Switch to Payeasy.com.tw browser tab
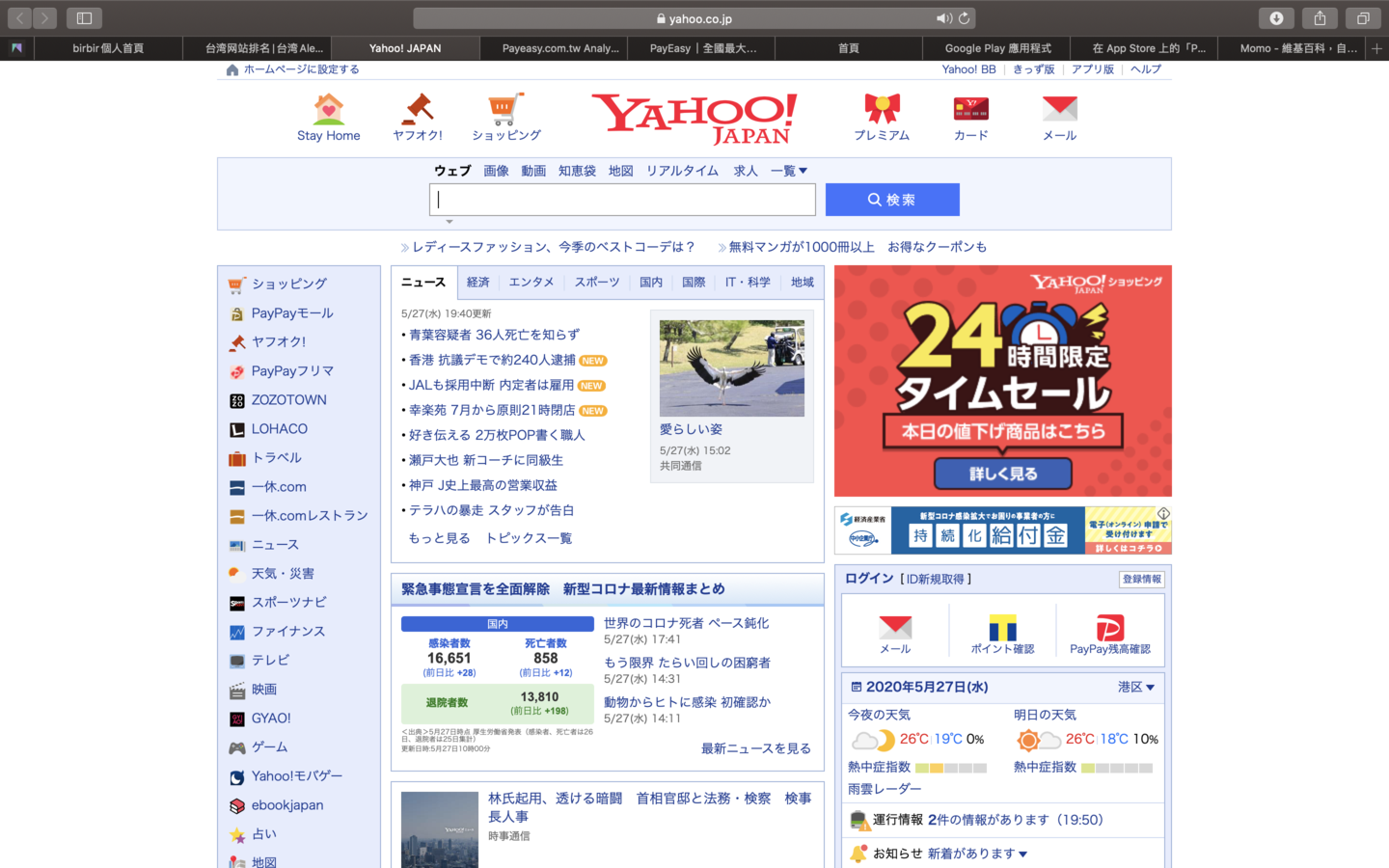This screenshot has width=1389, height=868. 553,48
